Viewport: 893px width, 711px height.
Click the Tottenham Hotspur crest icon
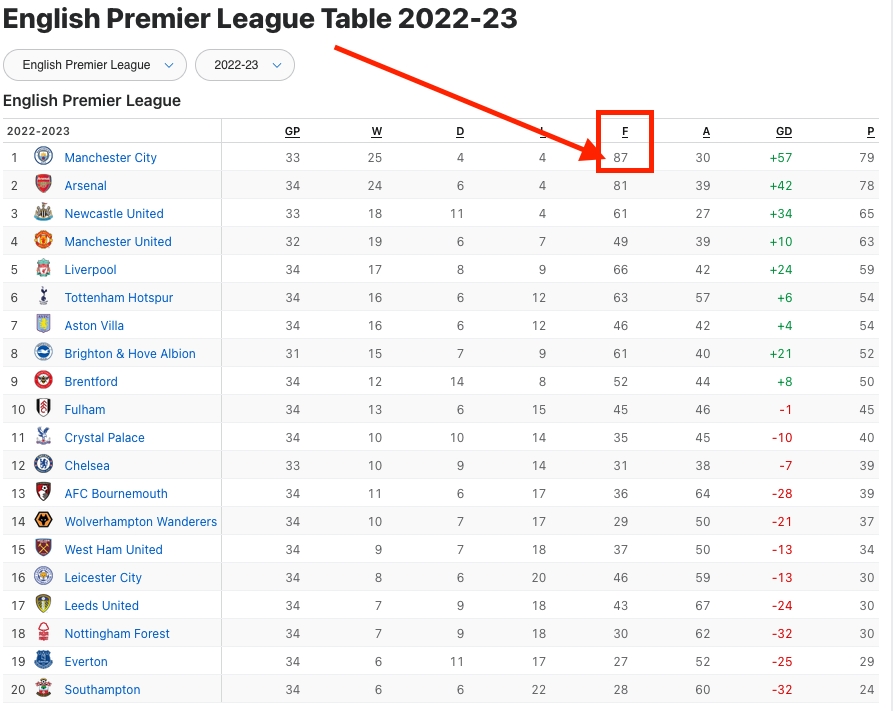coord(43,297)
